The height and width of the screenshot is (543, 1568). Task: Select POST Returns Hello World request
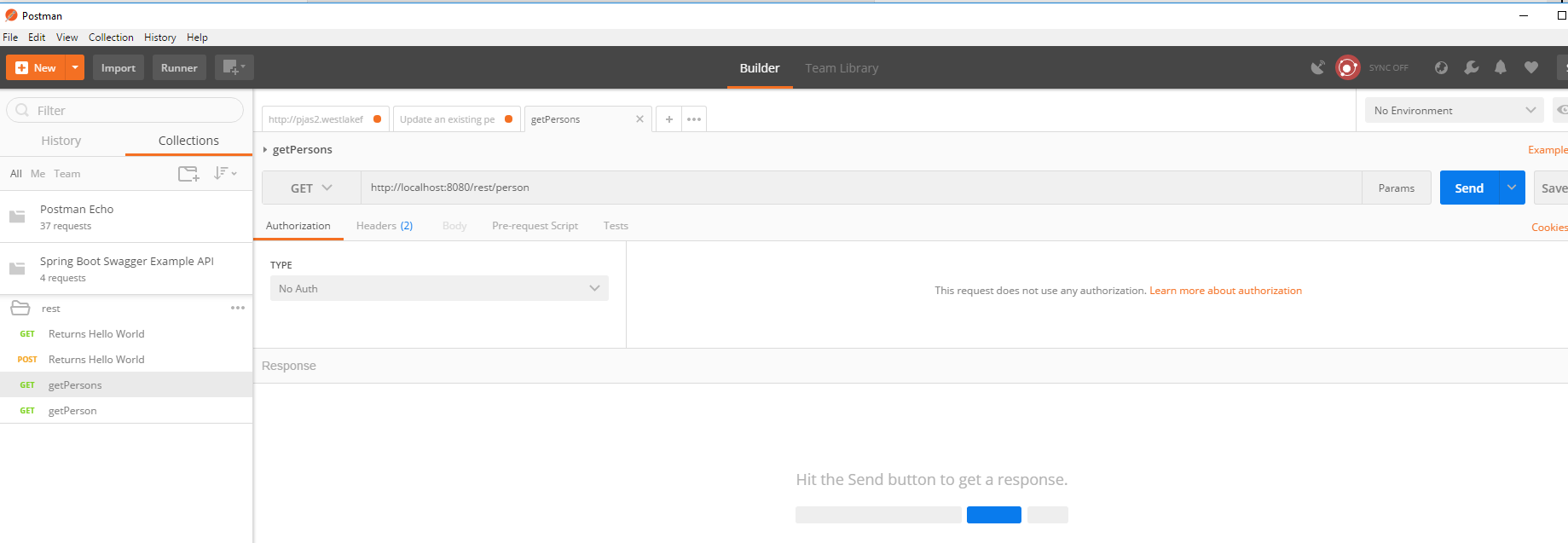coord(126,360)
